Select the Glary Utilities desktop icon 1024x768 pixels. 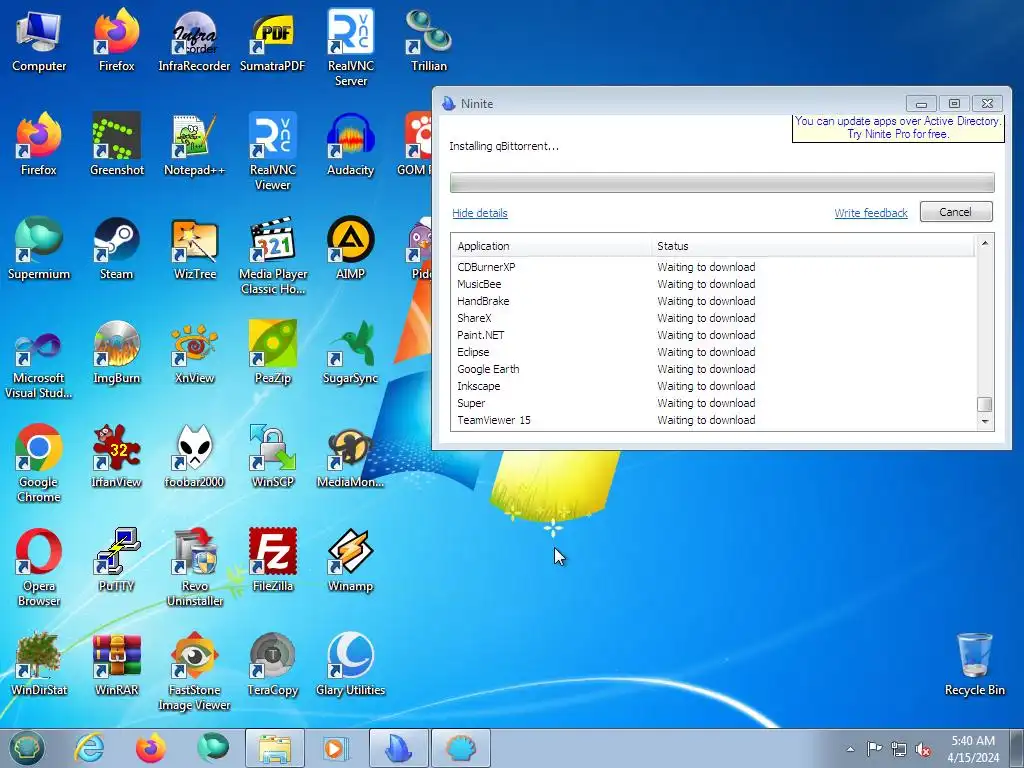[351, 664]
